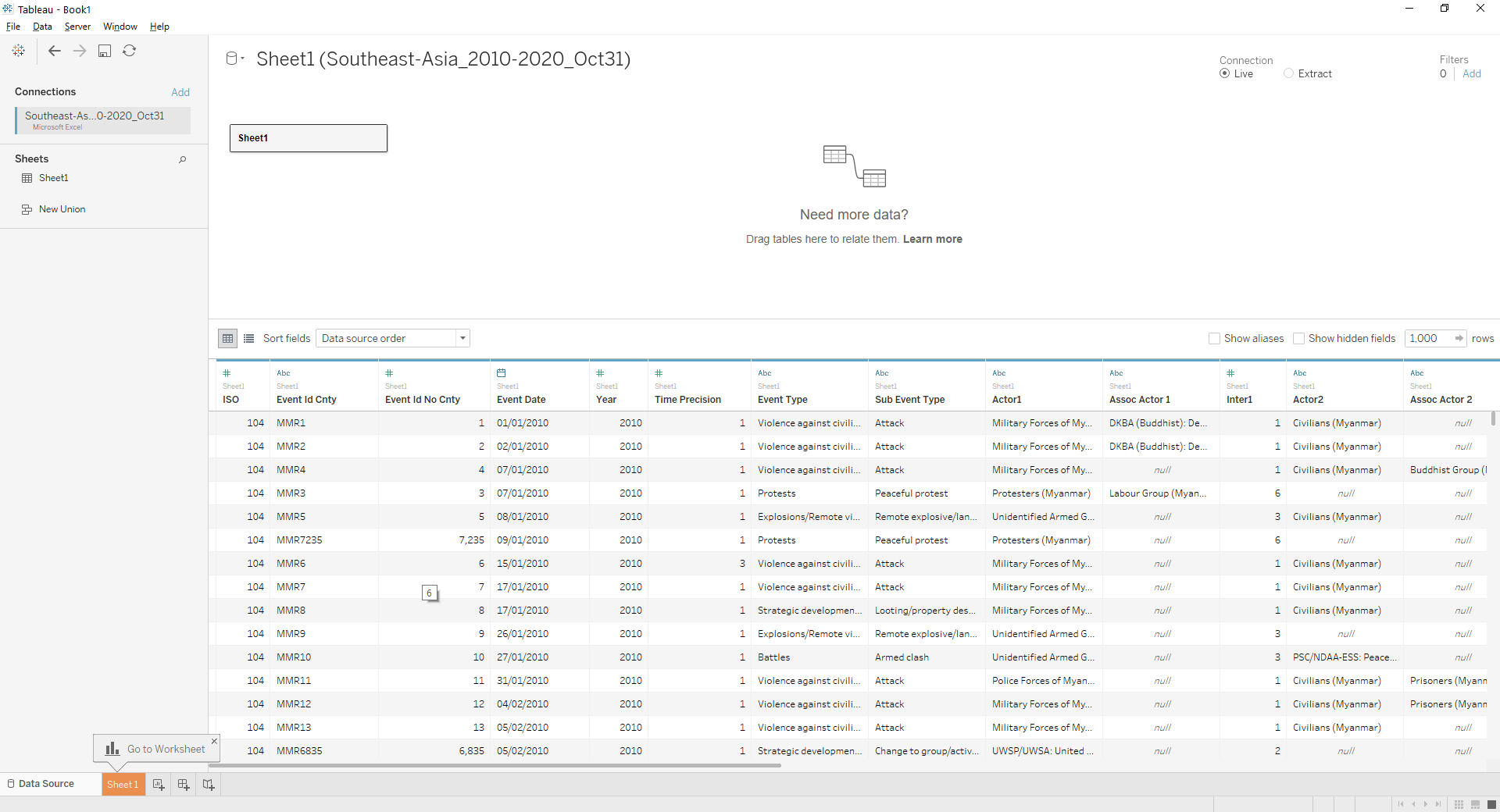Open the sheets search field
1500x812 pixels.
pyautogui.click(x=182, y=159)
